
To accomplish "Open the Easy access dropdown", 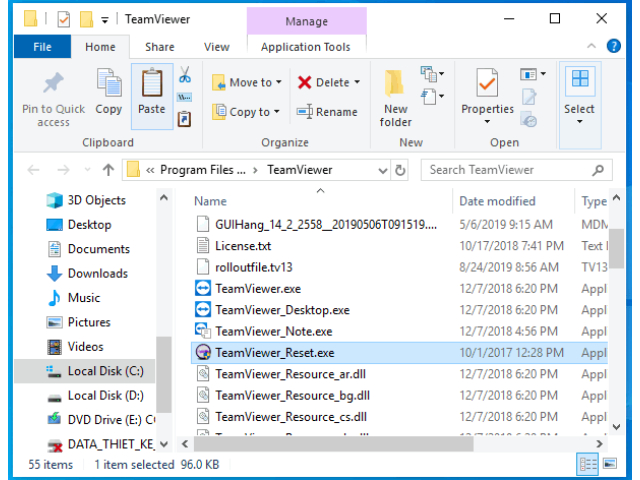I will (432, 97).
